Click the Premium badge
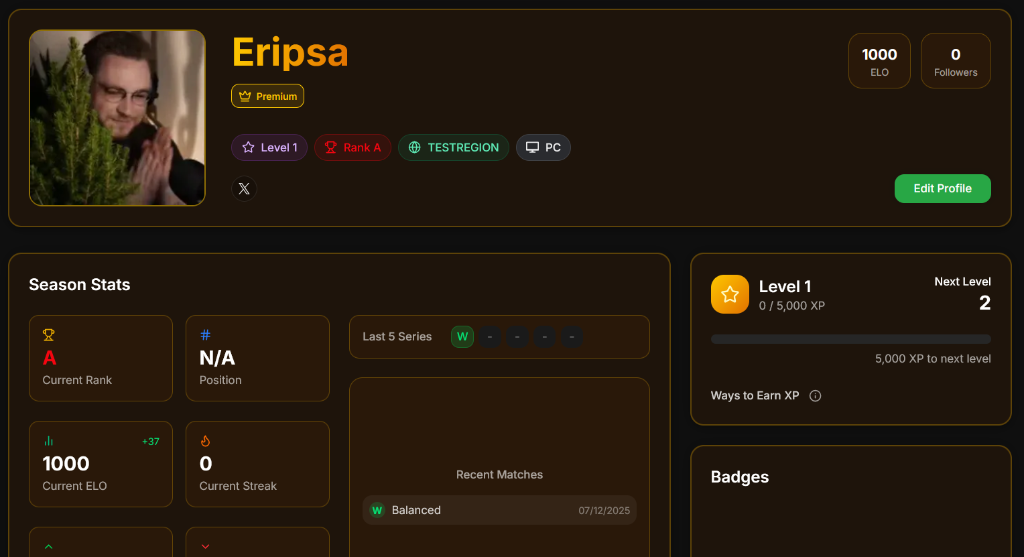 [x=267, y=96]
